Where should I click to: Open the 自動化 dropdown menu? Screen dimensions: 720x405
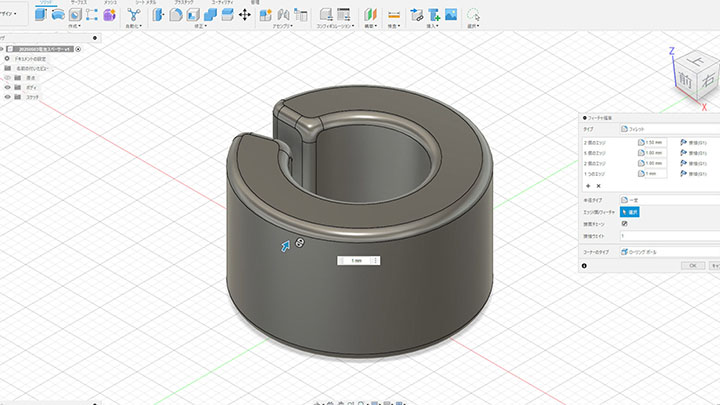(x=134, y=26)
